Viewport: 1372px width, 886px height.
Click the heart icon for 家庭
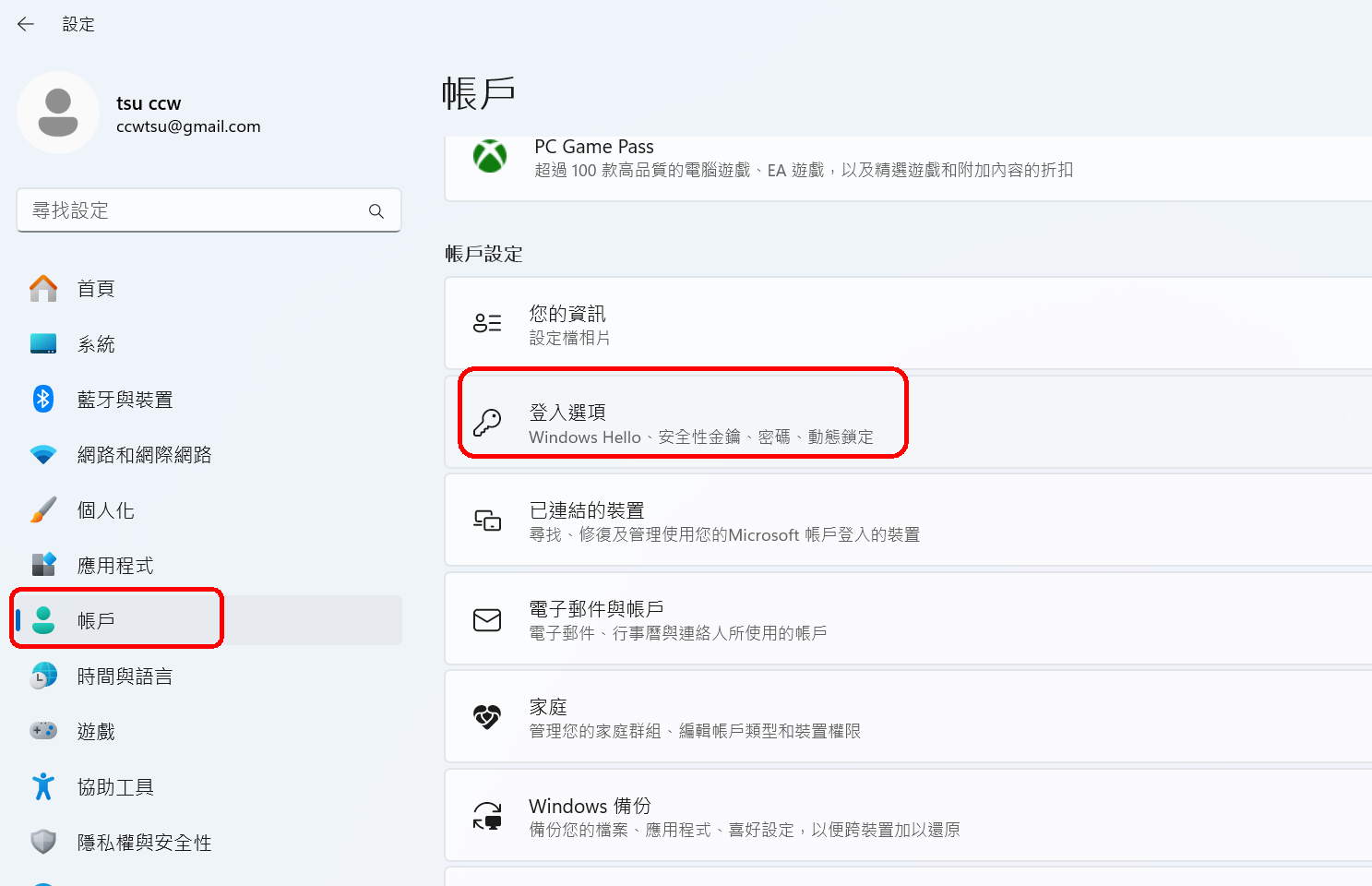tap(487, 717)
